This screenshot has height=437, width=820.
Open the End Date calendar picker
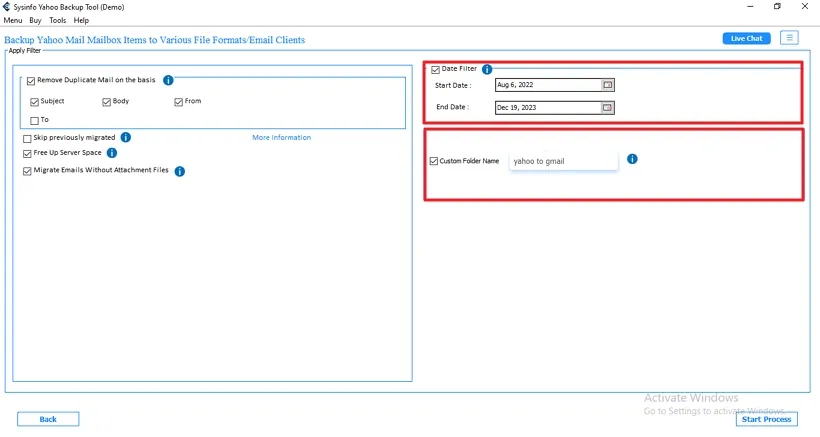click(607, 108)
